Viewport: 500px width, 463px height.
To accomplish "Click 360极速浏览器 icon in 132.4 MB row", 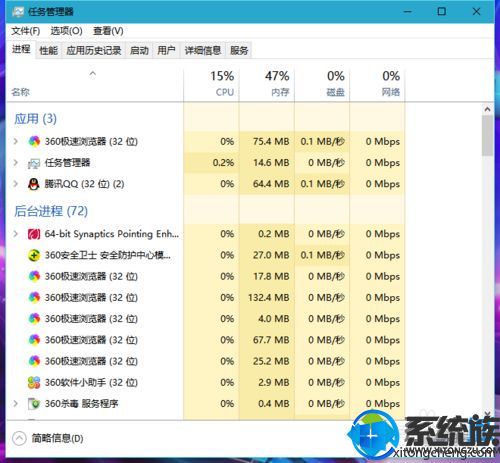I will tap(34, 298).
